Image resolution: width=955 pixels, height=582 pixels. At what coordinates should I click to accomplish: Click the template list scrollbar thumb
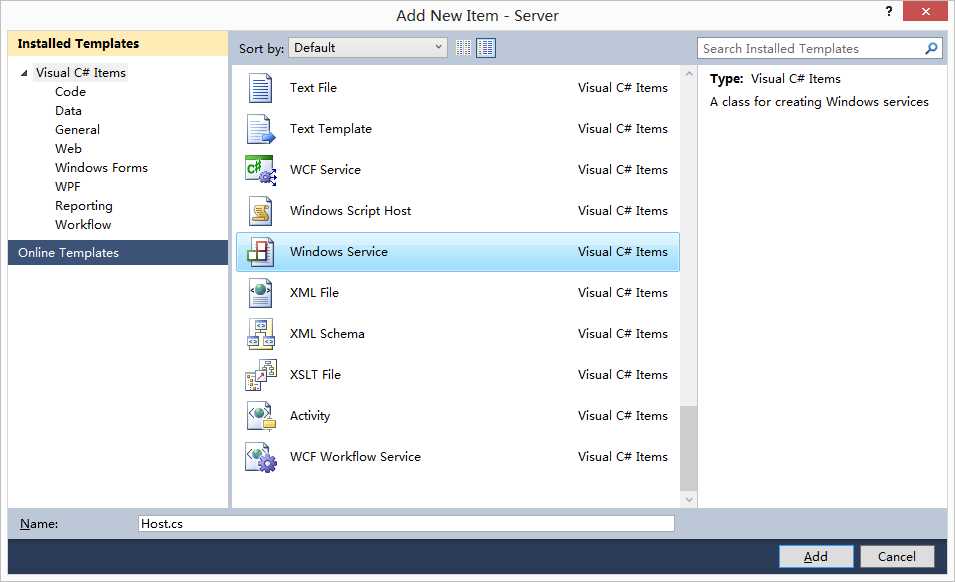click(688, 449)
